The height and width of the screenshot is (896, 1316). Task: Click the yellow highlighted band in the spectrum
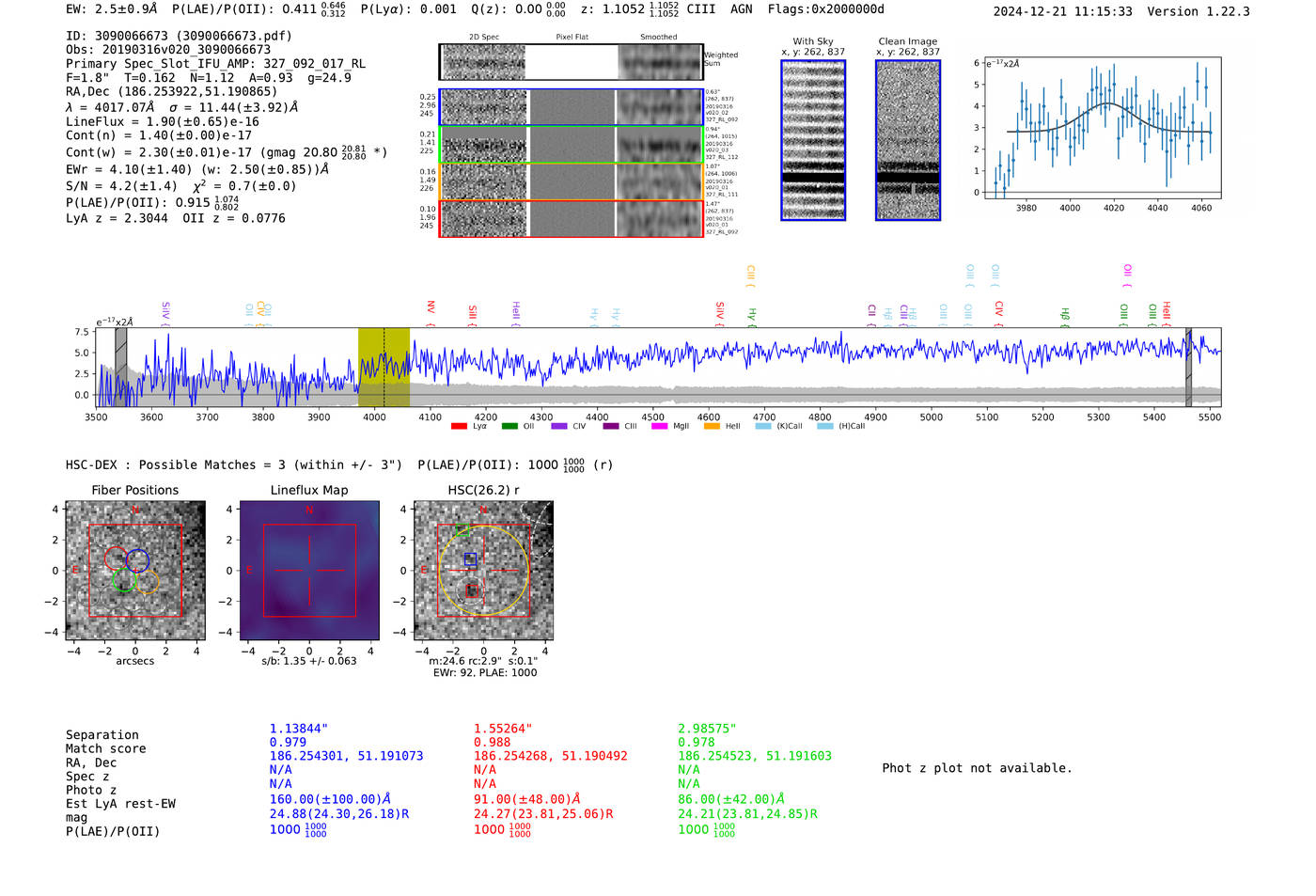click(384, 368)
